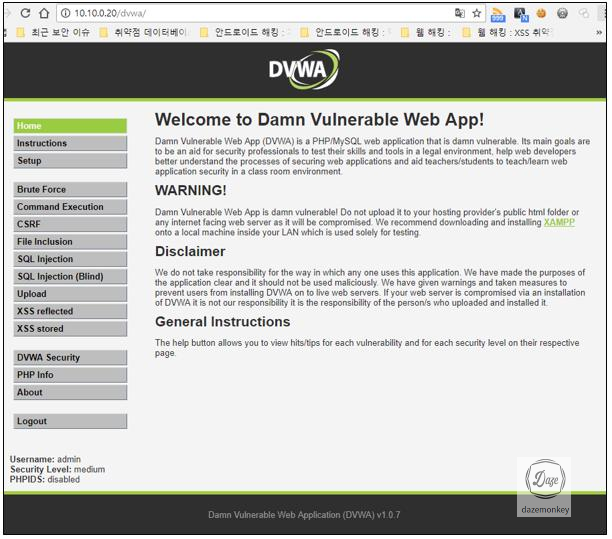This screenshot has width=612, height=539.
Task: Open the gray round extension icon
Action: click(562, 14)
